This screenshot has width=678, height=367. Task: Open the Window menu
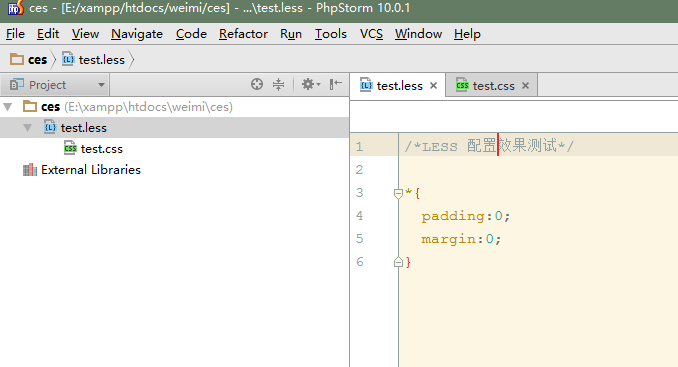pos(418,34)
